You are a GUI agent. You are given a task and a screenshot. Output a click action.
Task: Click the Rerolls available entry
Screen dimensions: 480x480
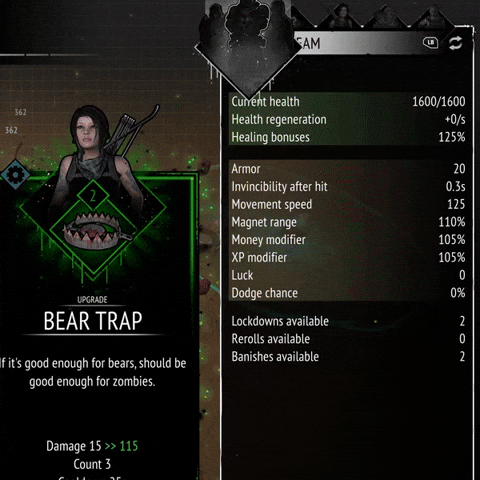(x=348, y=339)
